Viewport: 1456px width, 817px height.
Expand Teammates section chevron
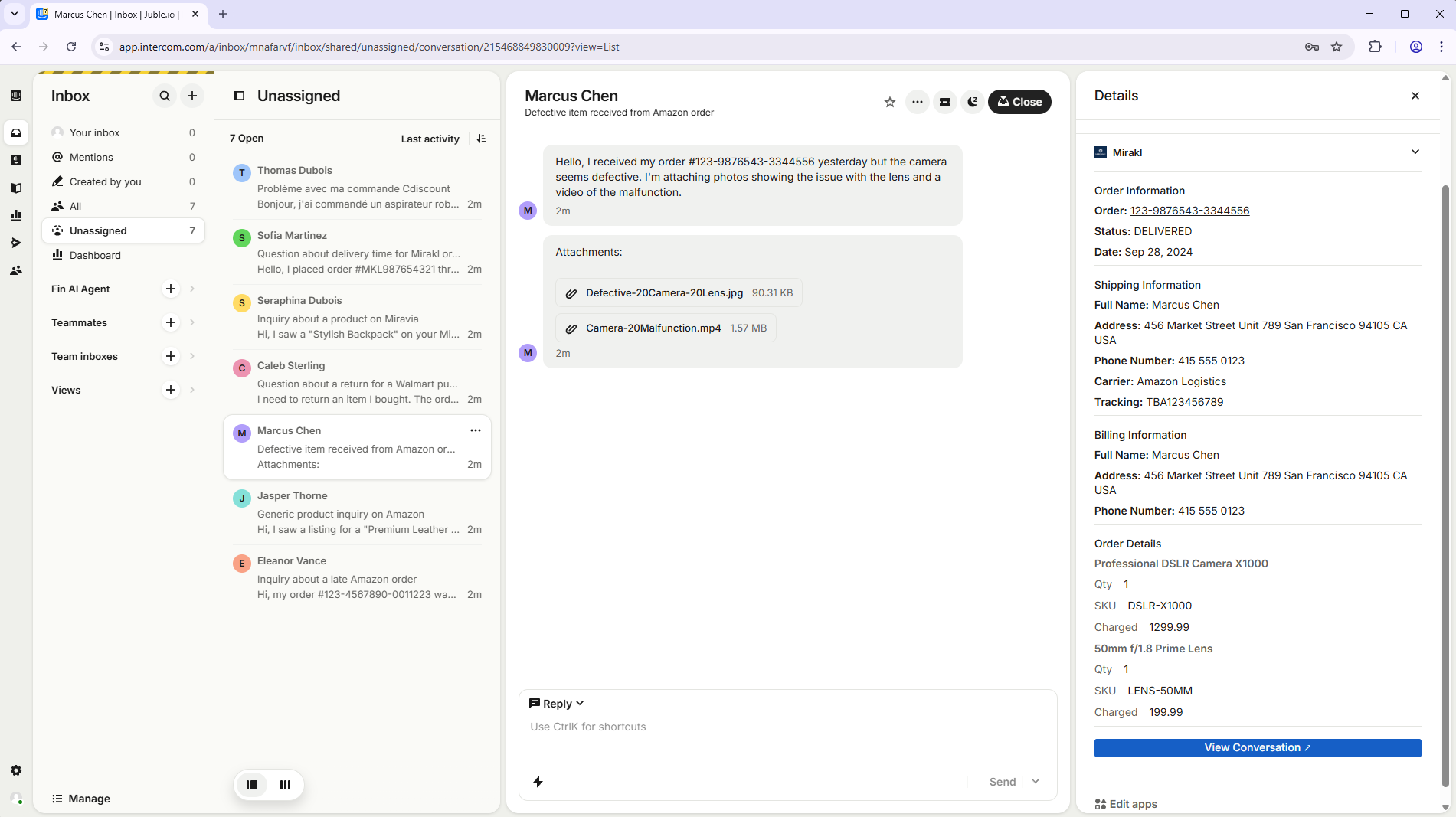pyautogui.click(x=192, y=322)
